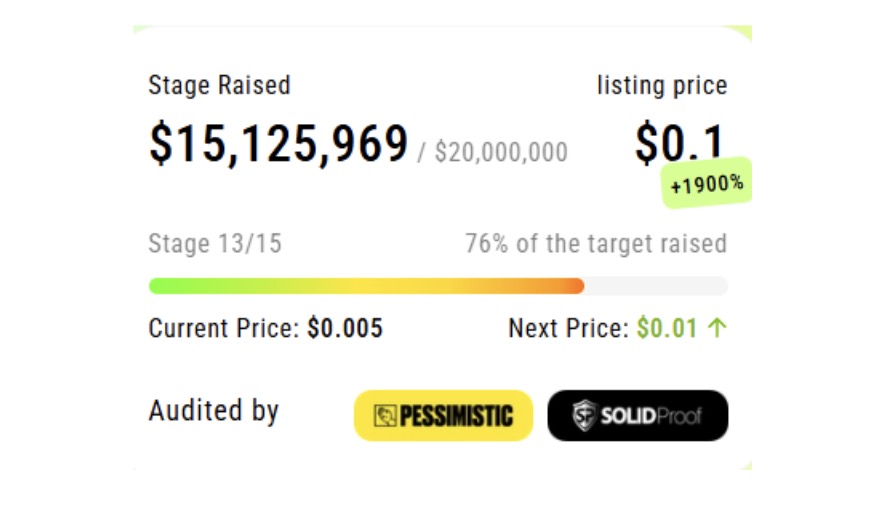Screen dimensions: 876x512
Task: Click the filled portion of the progress bar
Action: click(x=366, y=286)
